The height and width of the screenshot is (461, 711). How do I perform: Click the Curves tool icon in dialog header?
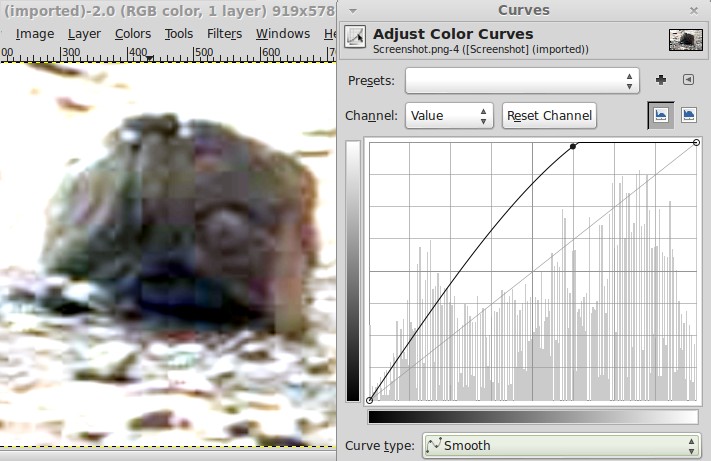[x=354, y=37]
